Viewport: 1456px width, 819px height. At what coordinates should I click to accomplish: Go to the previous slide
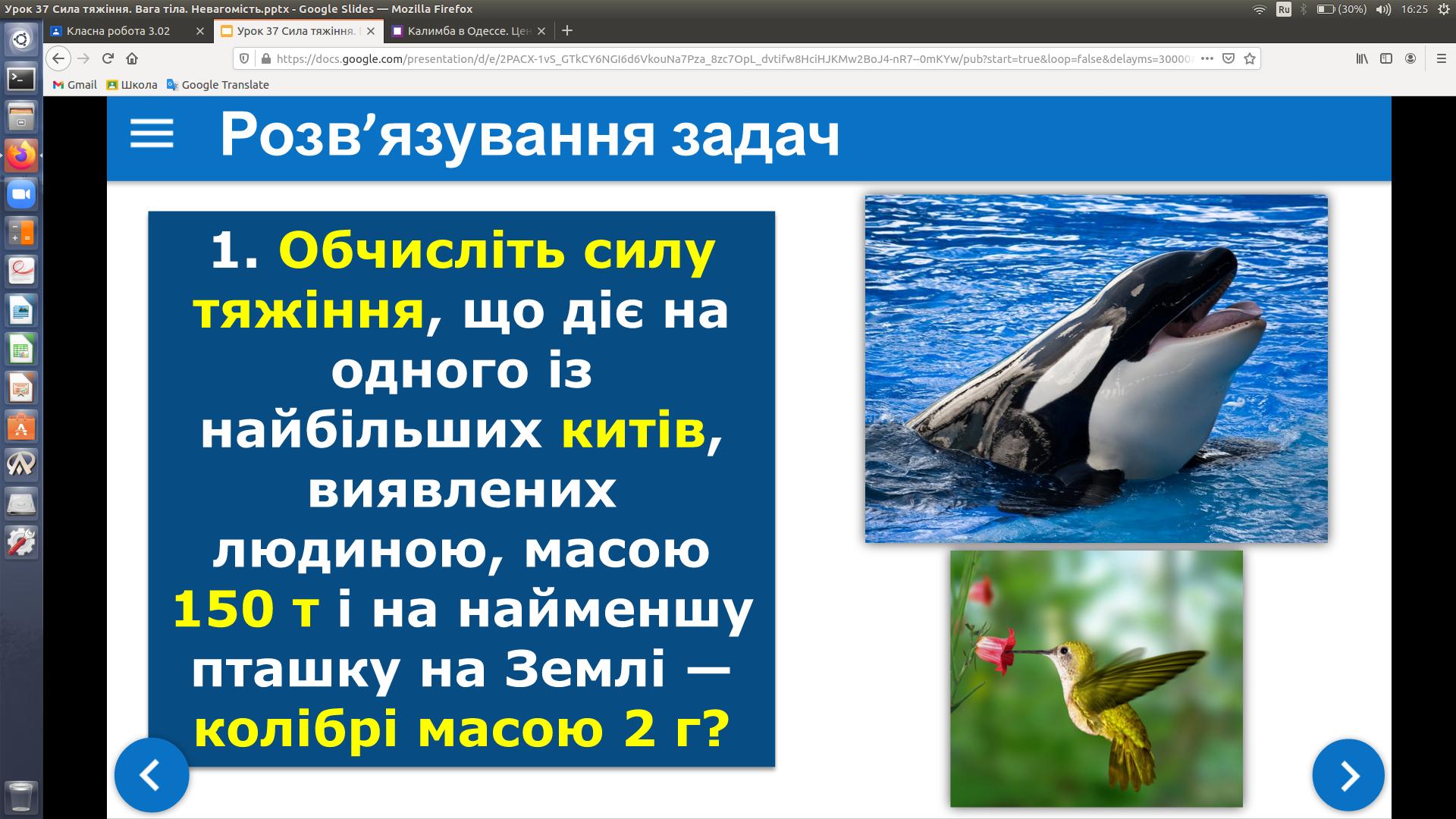point(152,775)
